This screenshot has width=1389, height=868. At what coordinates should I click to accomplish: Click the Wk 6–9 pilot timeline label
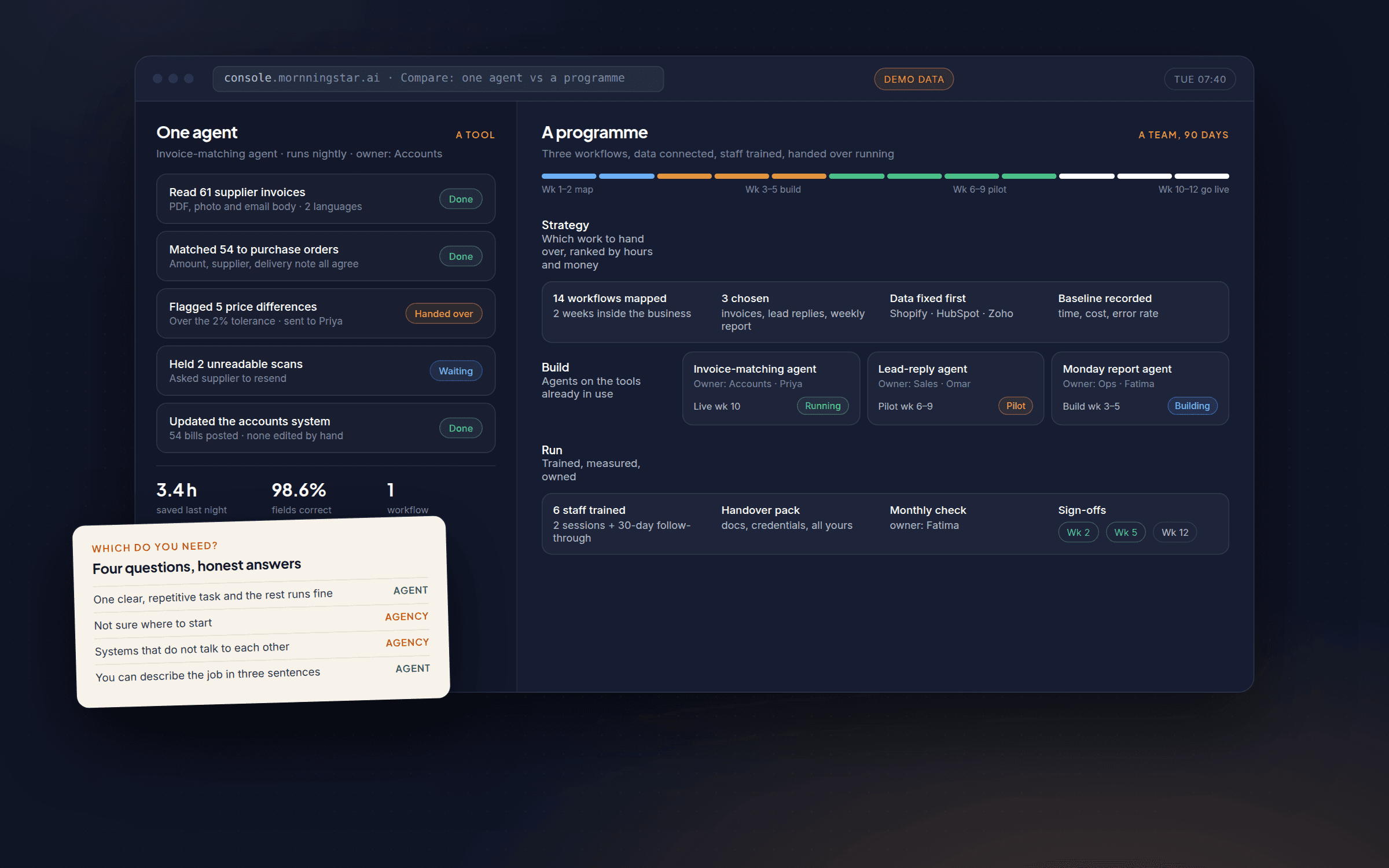979,189
